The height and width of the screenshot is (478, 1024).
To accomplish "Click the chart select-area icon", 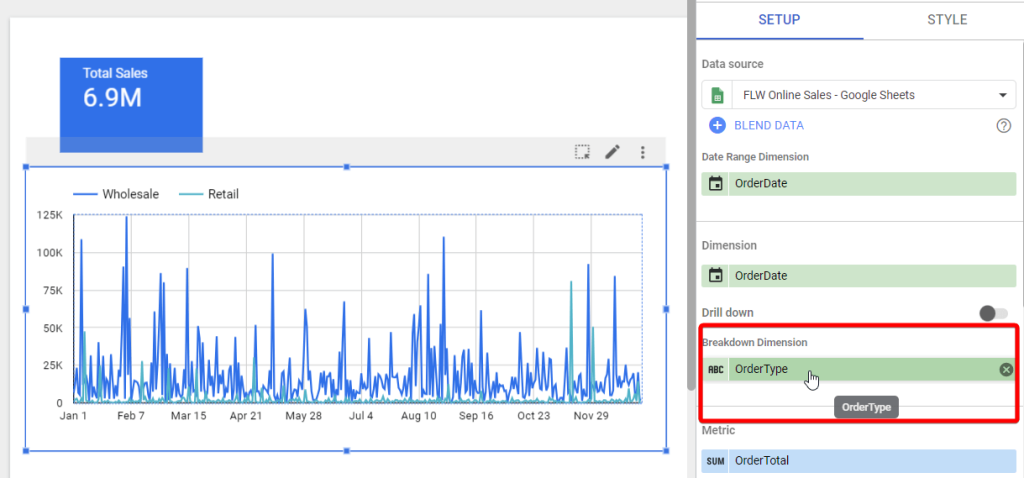I will coord(583,152).
